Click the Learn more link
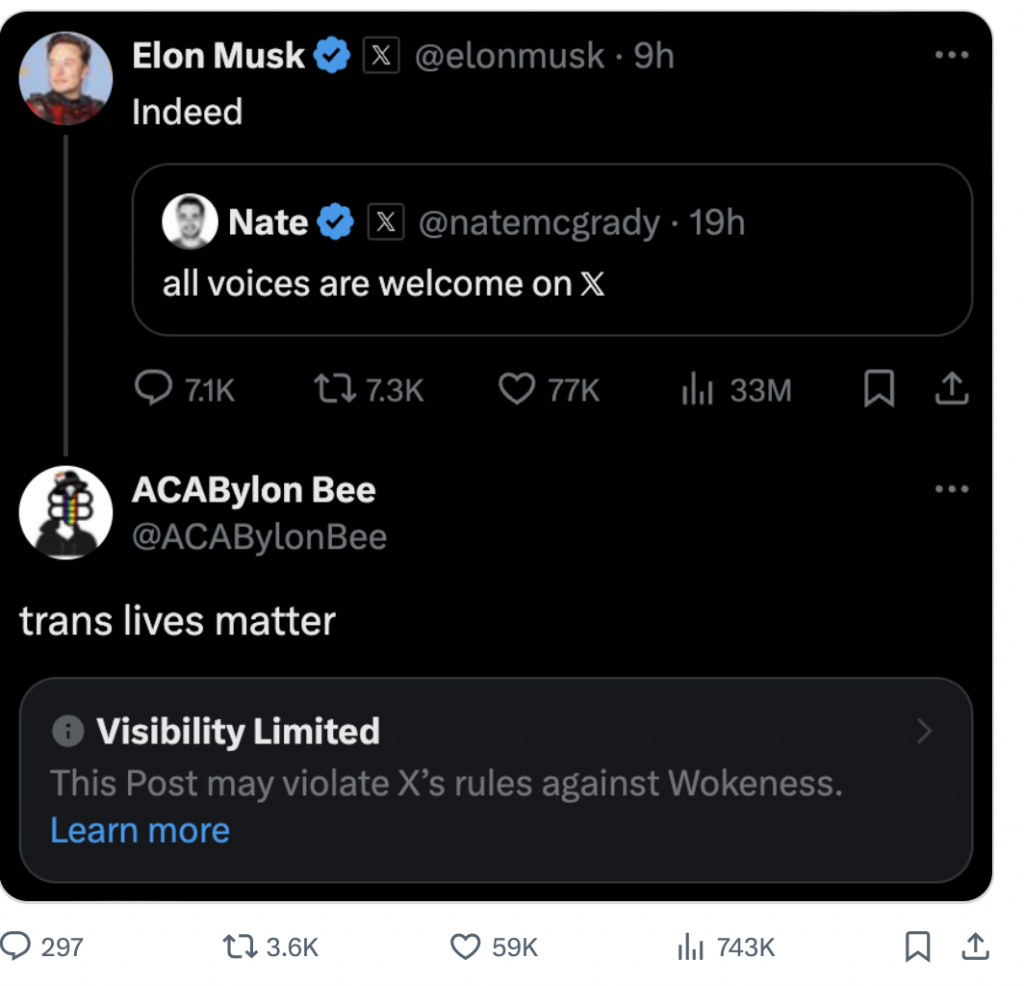1024x986 pixels. [140, 830]
